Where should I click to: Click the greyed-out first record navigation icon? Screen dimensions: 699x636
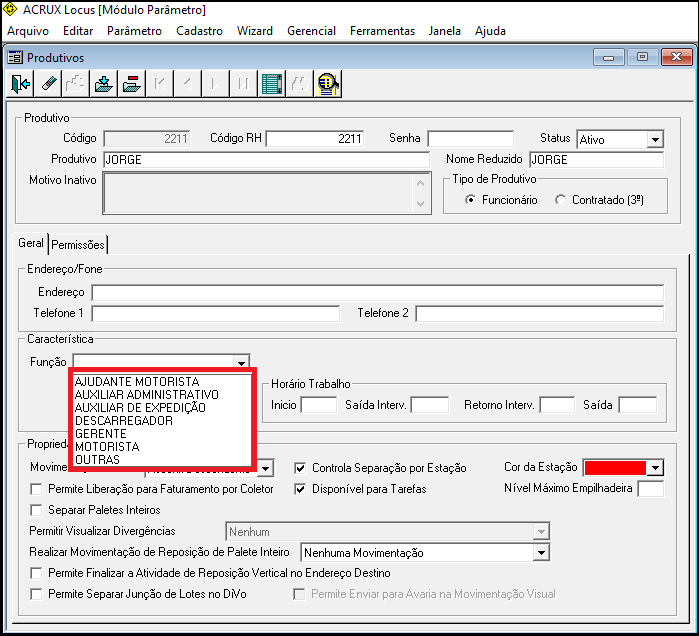159,83
